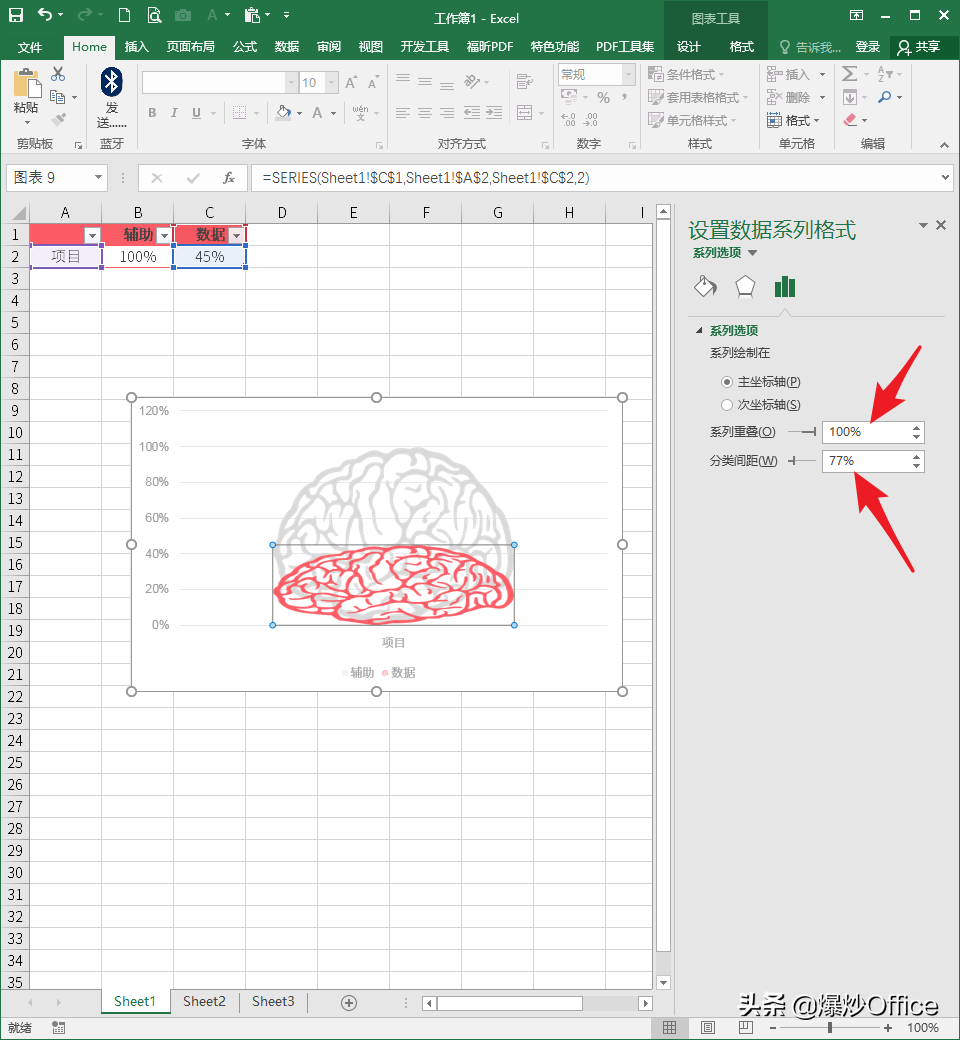Click the Paste clipboard icon
The height and width of the screenshot is (1040, 960).
27,83
